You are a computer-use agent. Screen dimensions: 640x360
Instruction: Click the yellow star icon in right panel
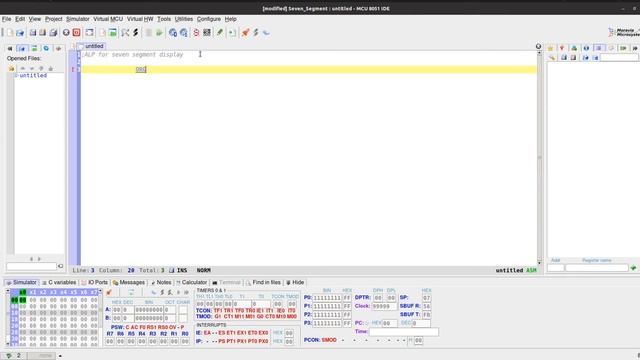(550, 48)
